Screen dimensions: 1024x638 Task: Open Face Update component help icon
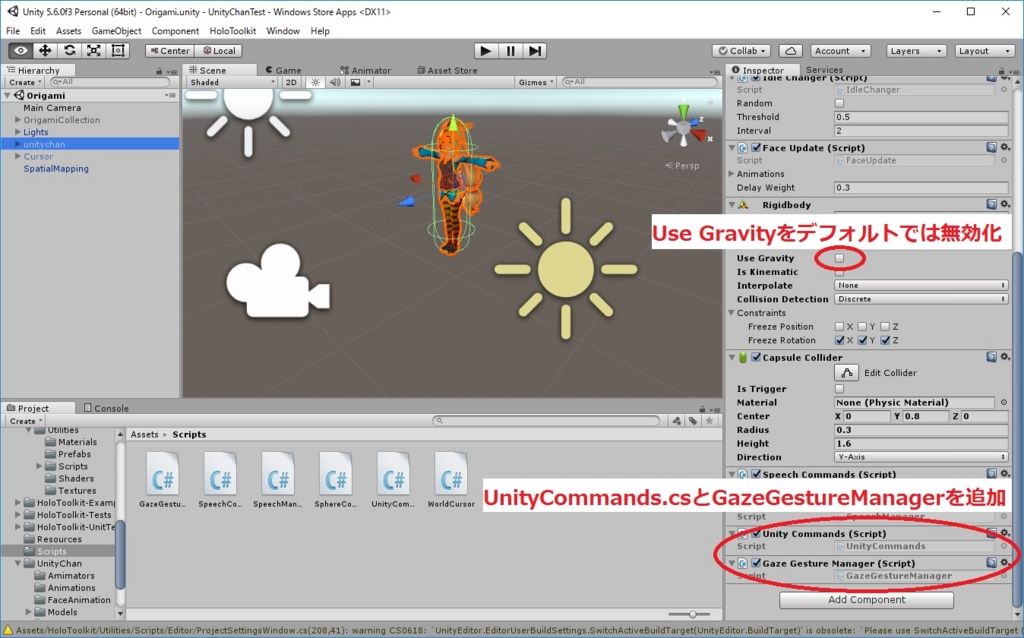click(x=991, y=148)
